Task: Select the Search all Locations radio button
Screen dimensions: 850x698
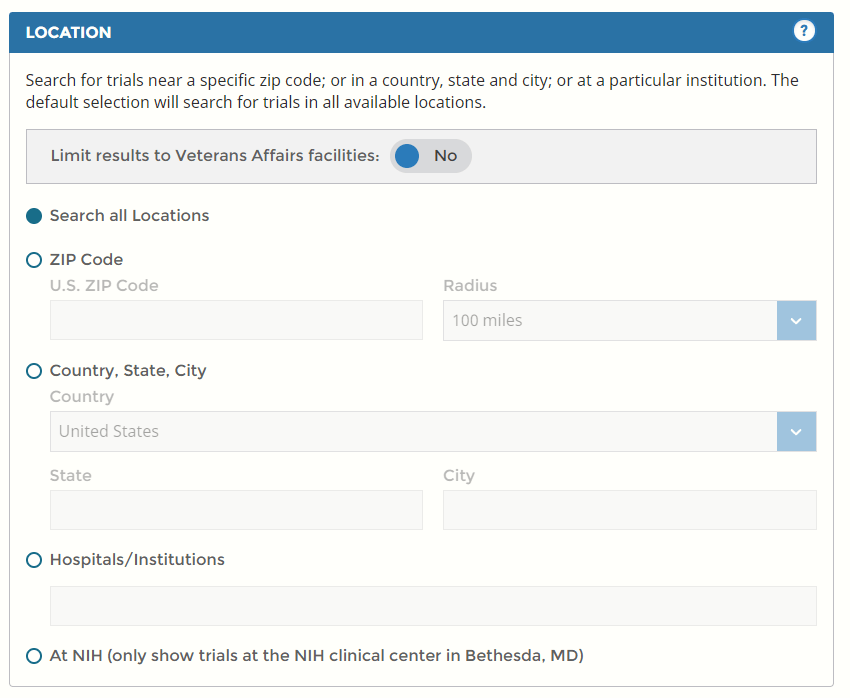Action: click(34, 216)
